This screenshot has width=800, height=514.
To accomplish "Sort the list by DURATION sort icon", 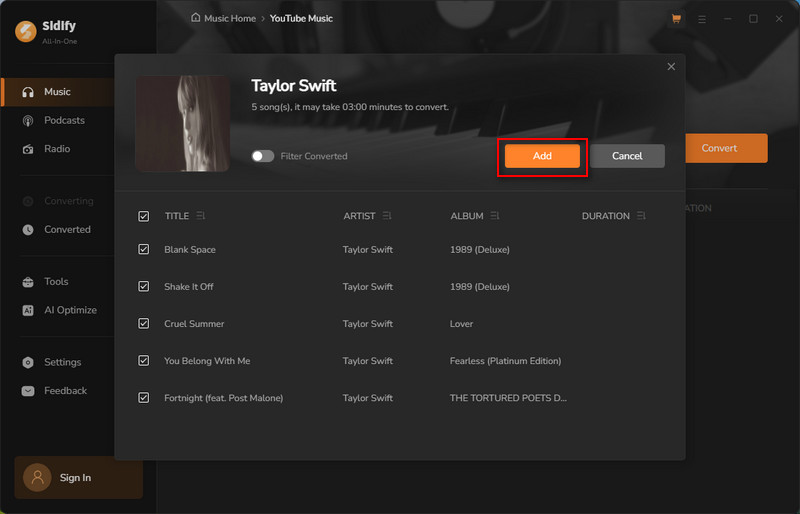I will [641, 216].
